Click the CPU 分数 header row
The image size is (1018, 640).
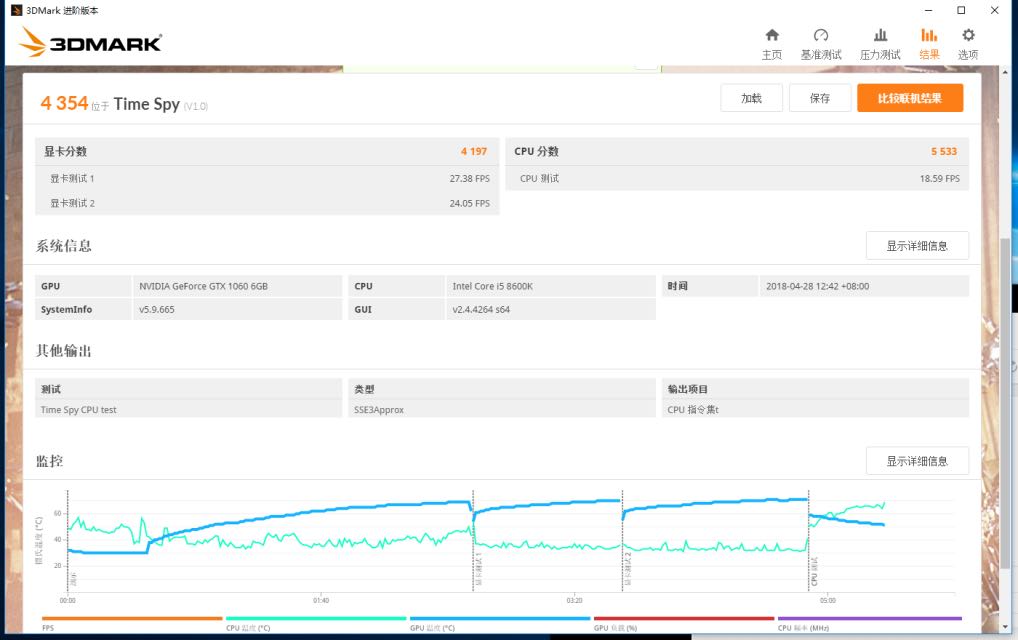(x=737, y=151)
